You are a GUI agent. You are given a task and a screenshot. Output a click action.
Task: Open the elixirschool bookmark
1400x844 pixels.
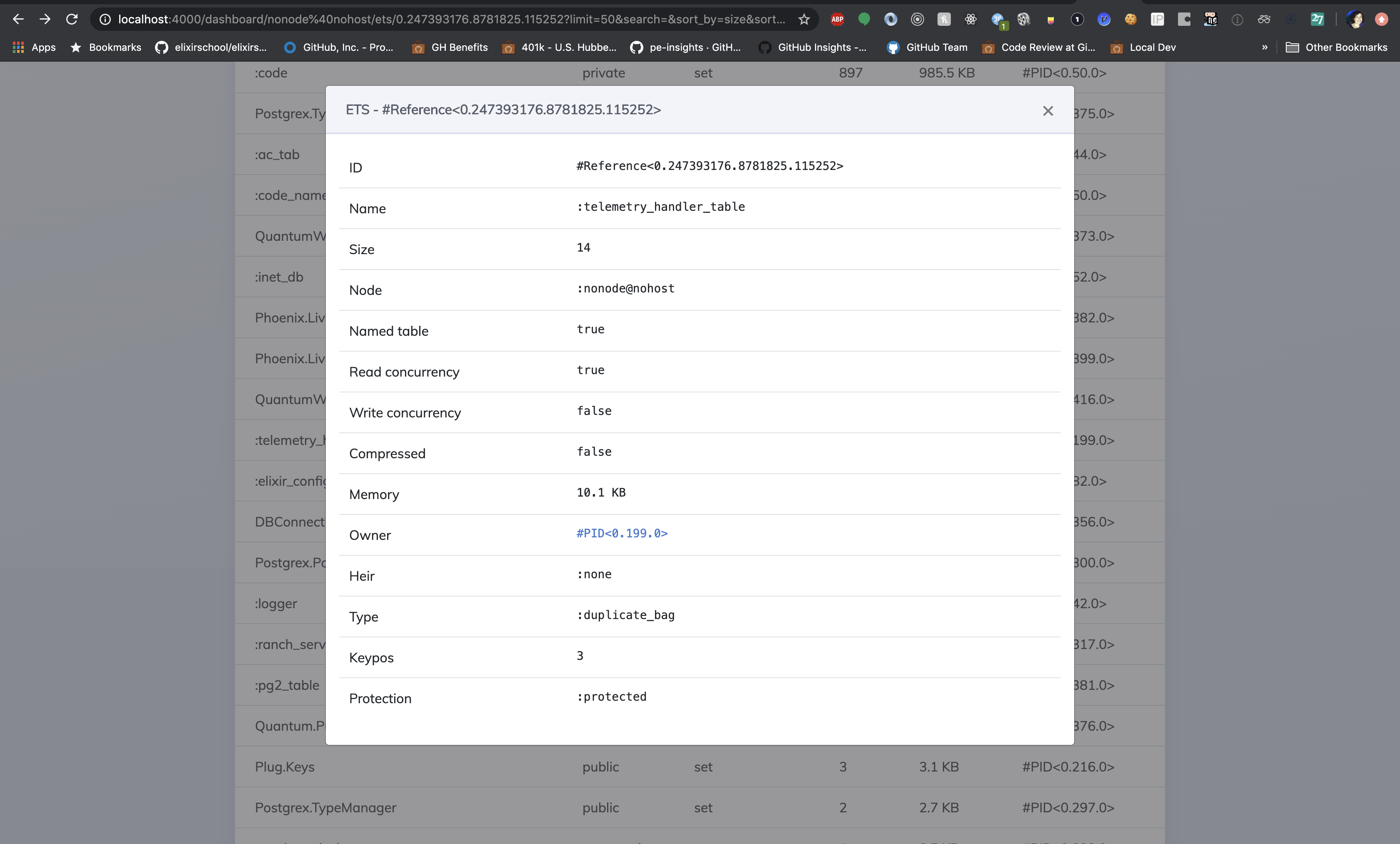[211, 47]
